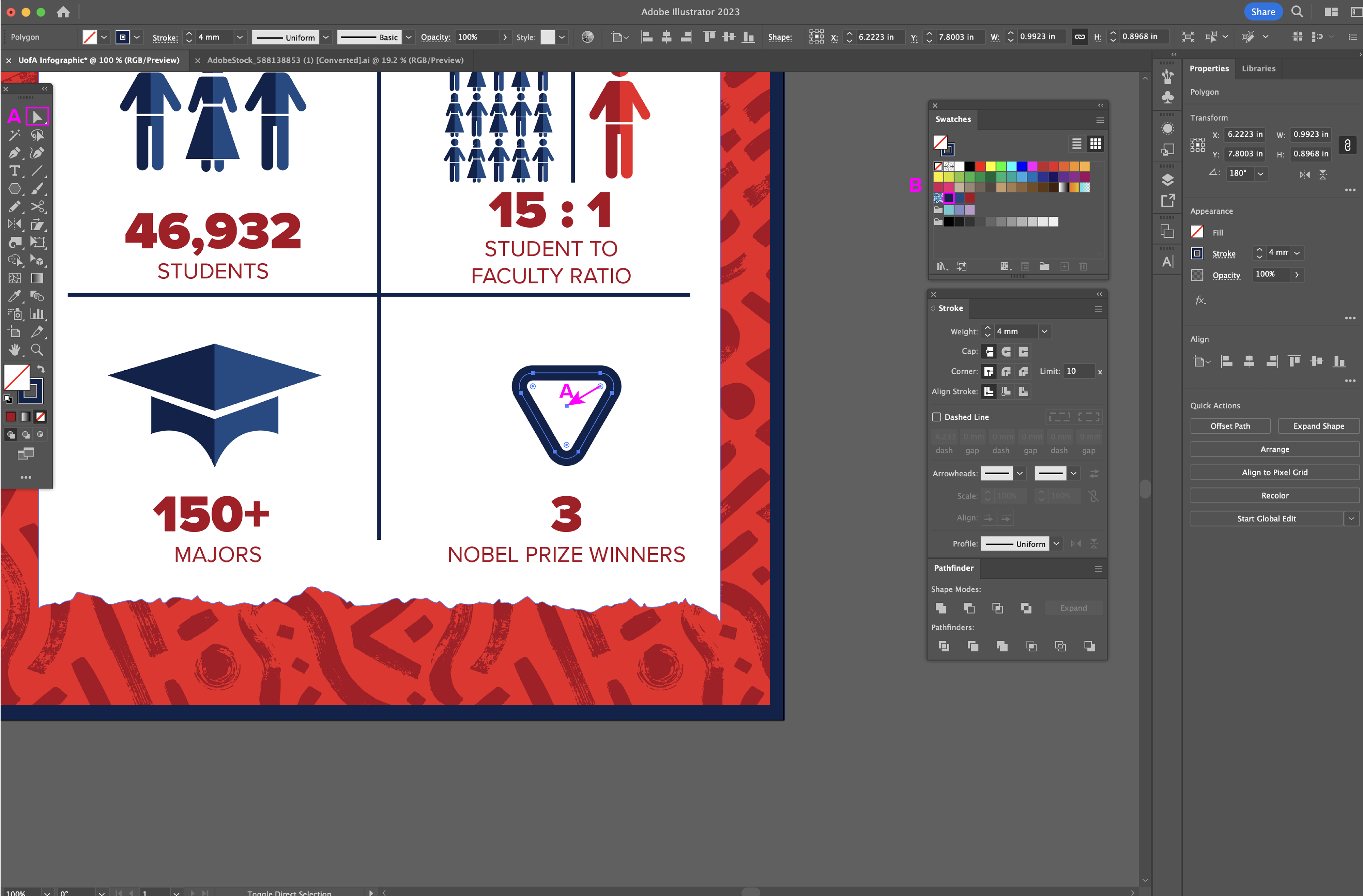Enable the Dashed Line checkbox

(x=936, y=417)
